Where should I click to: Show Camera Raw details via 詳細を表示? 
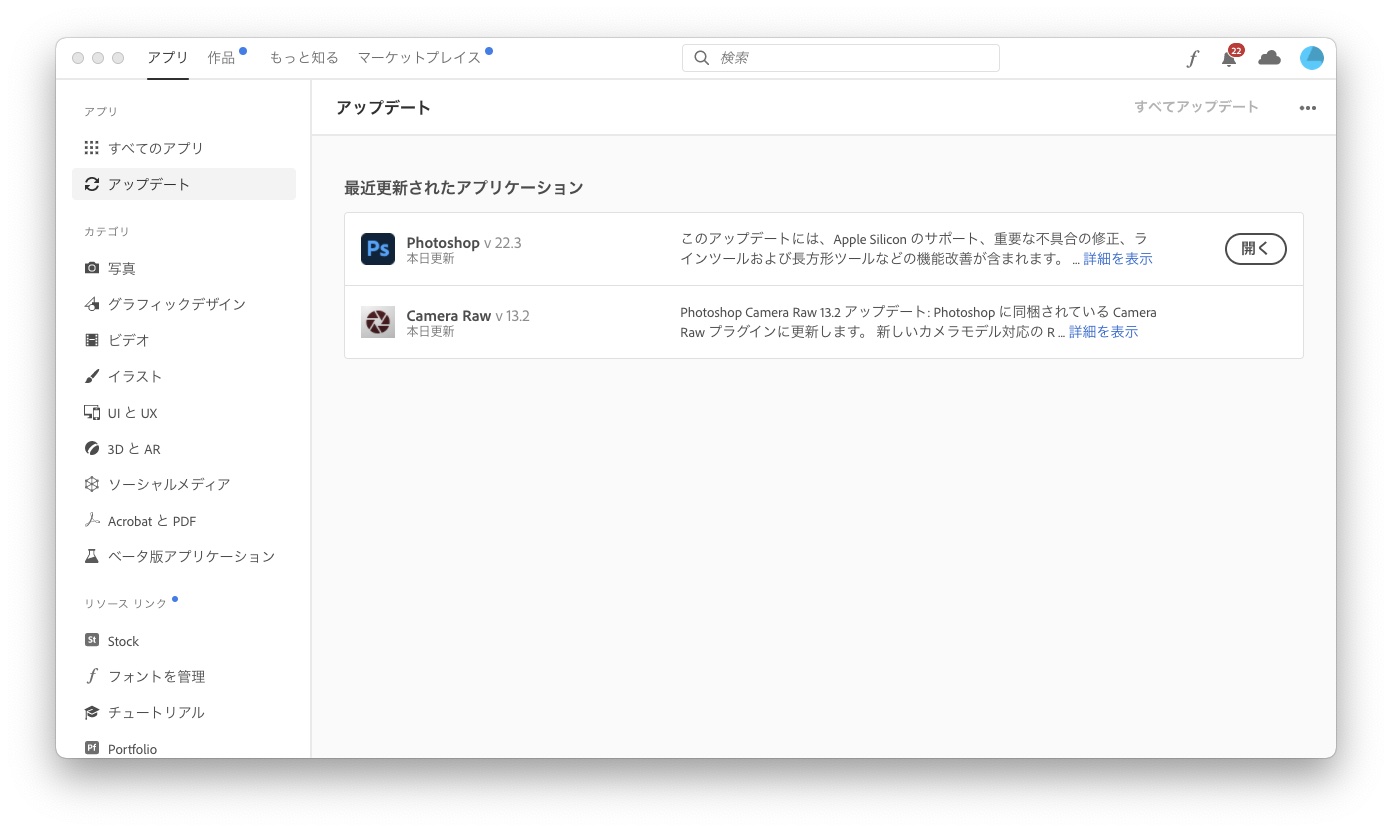[x=1103, y=332]
